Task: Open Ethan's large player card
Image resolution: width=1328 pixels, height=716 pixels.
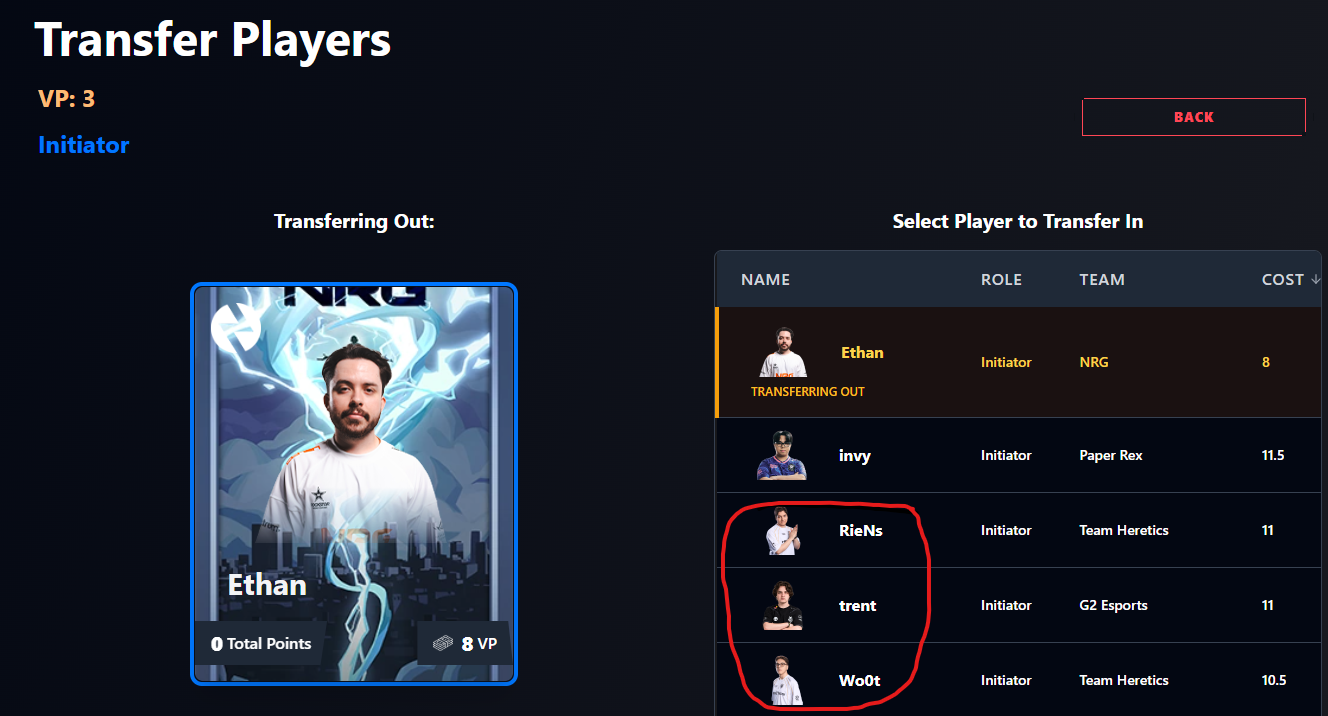Action: tap(354, 484)
